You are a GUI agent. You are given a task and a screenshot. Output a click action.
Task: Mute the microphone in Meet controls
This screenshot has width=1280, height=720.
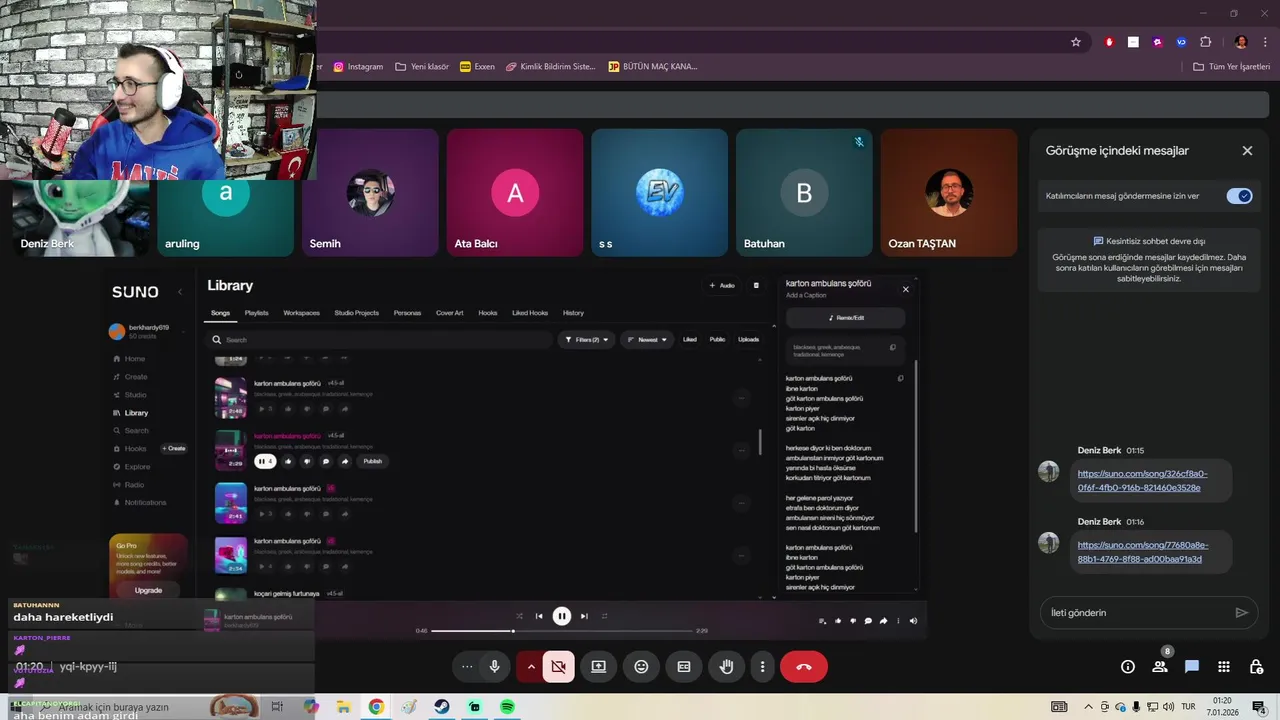tap(494, 667)
